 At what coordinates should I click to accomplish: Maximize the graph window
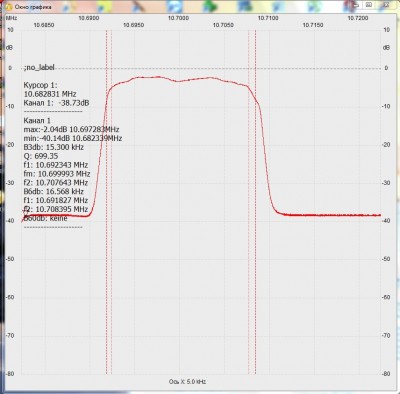[369, 5]
